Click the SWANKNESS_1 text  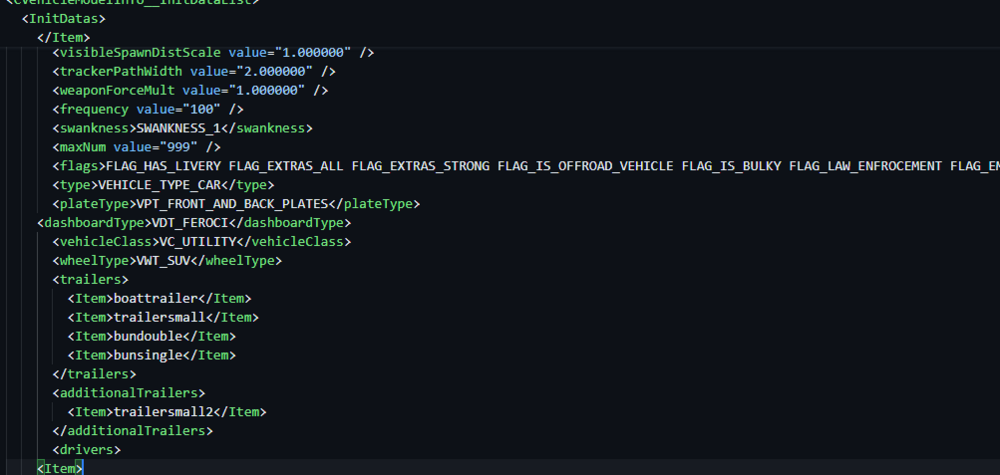tap(179, 128)
